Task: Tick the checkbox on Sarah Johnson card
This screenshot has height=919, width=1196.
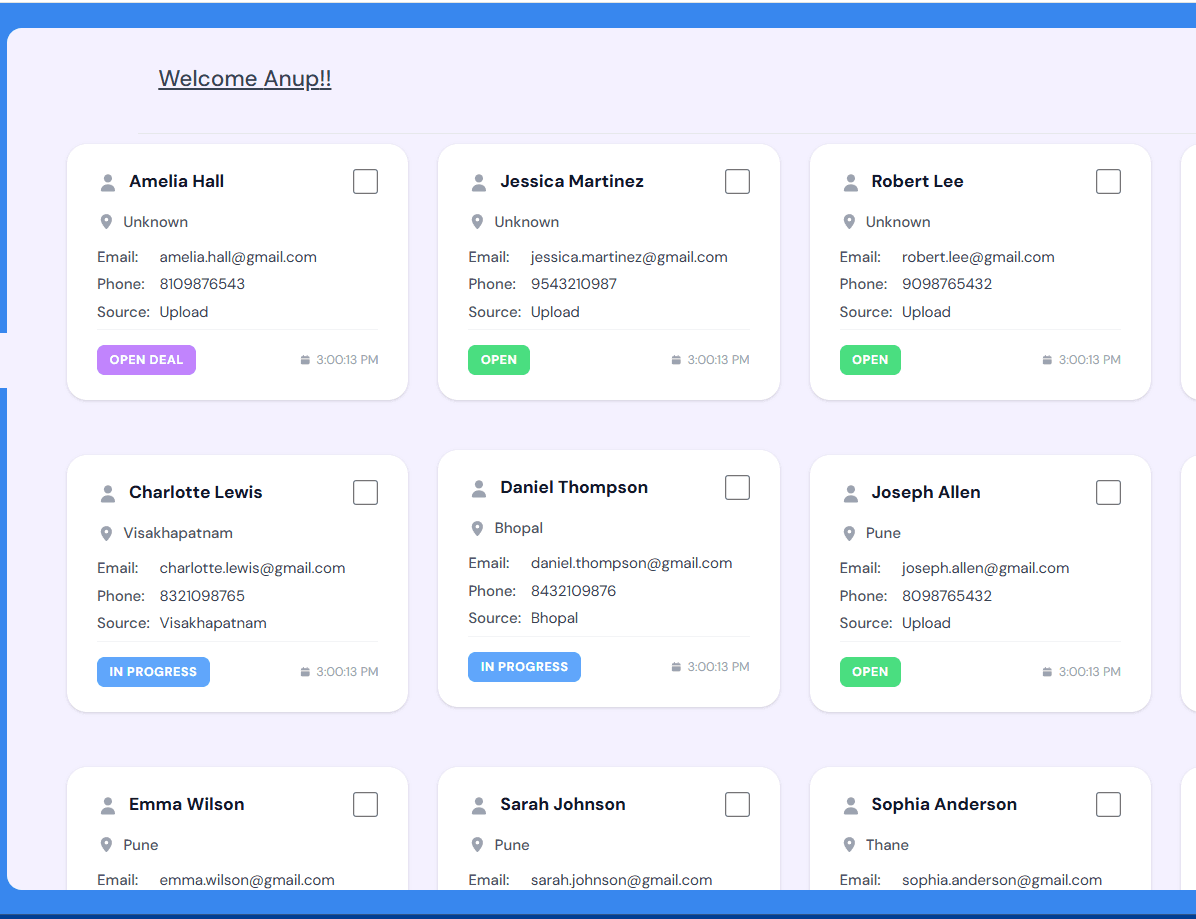Action: pyautogui.click(x=737, y=804)
